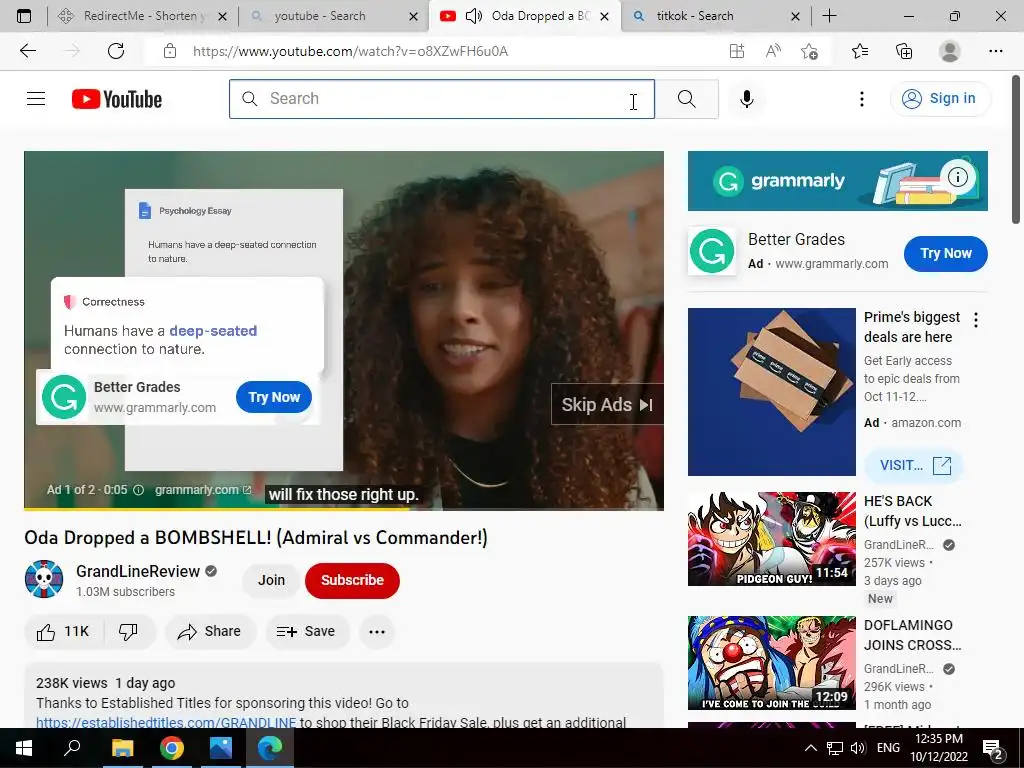
Task: Click the search magnifier button
Action: pos(686,99)
